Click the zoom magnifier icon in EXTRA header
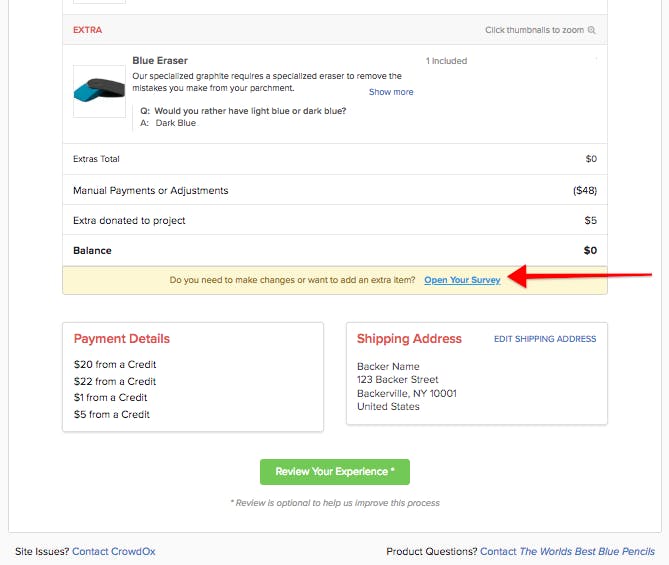The width and height of the screenshot is (669, 565). 591,30
